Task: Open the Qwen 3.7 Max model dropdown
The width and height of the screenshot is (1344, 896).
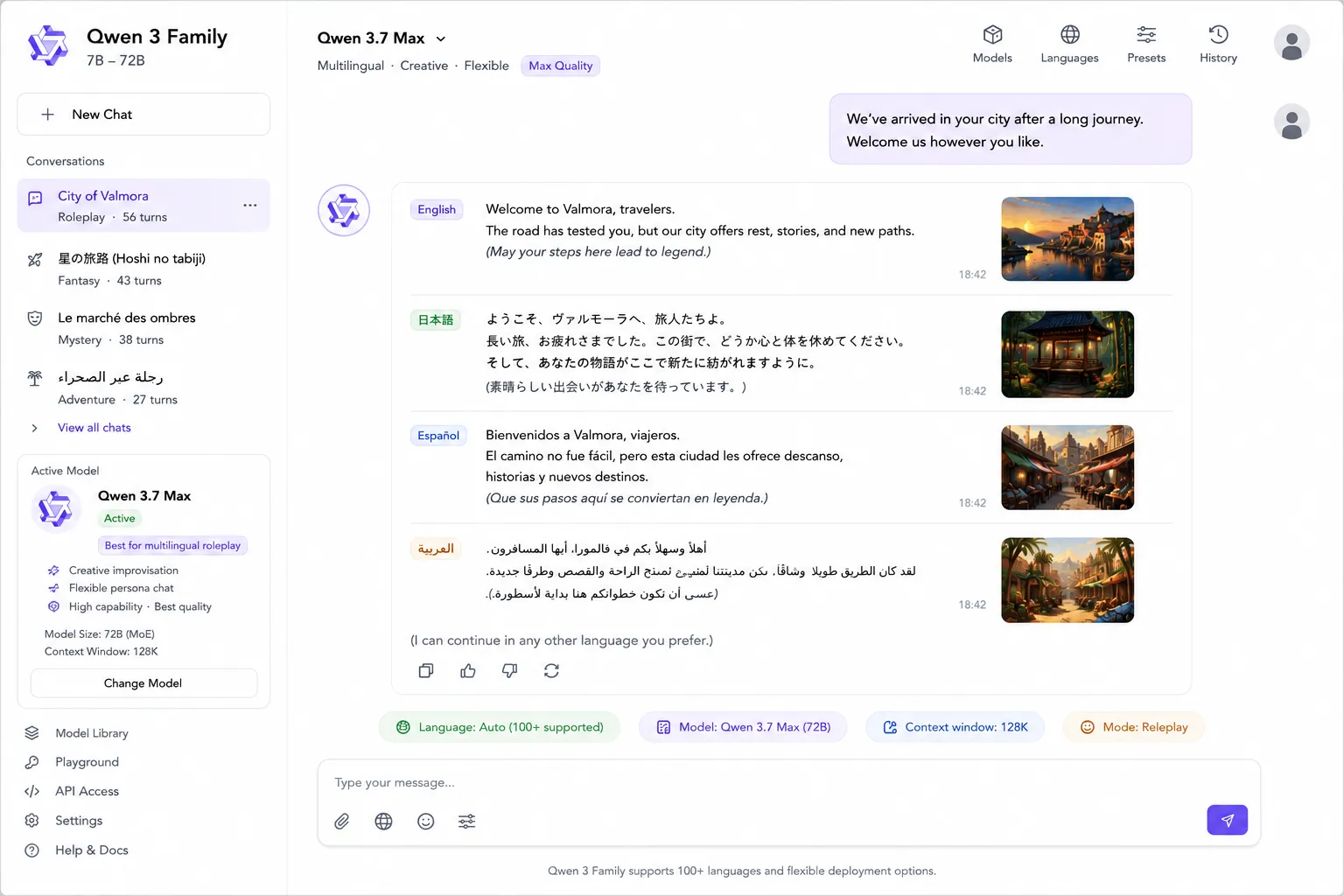Action: [381, 38]
